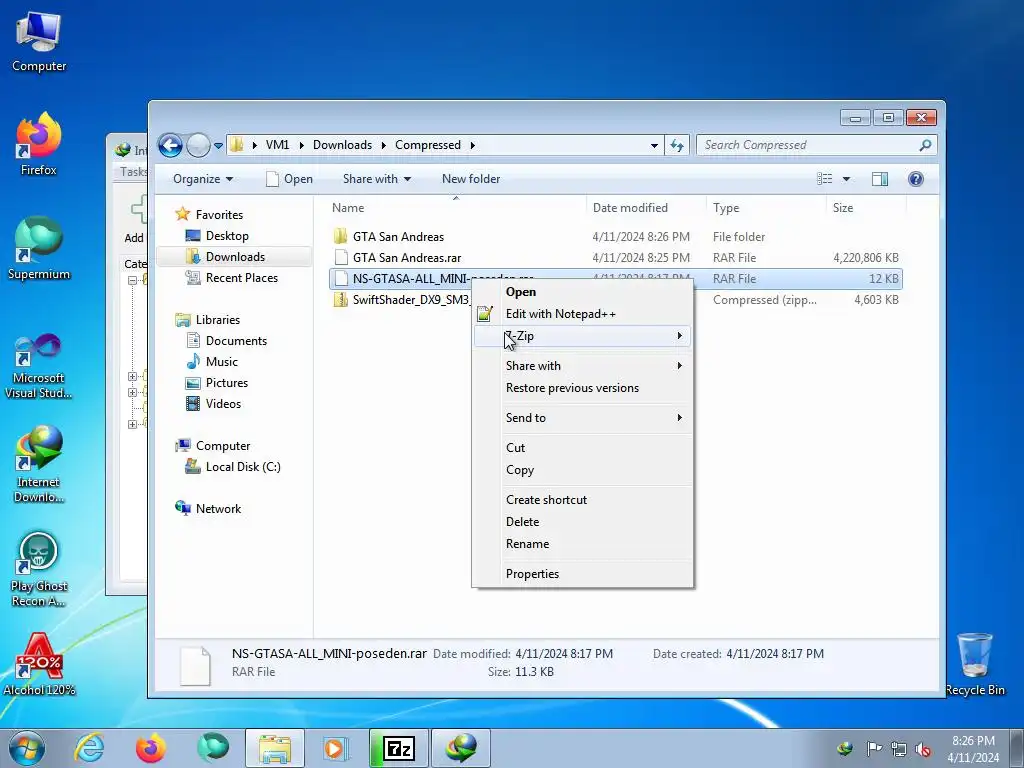1024x768 pixels.
Task: Open Firefox desktop shortcut
Action: (39, 144)
